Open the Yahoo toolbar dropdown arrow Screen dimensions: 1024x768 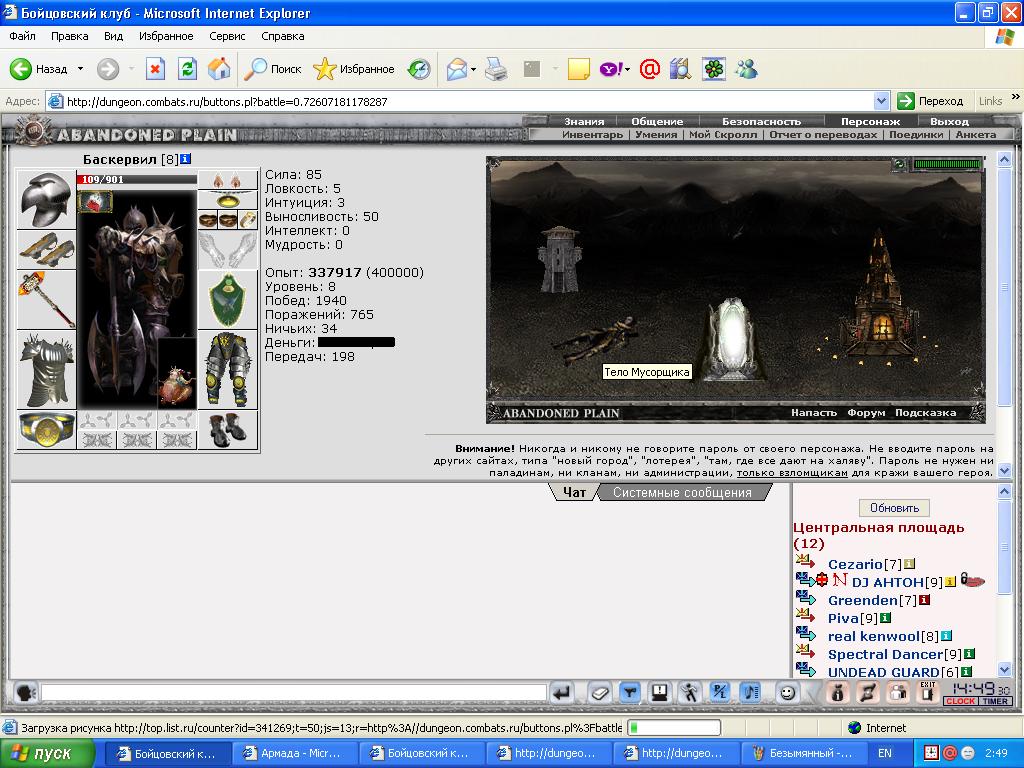pos(627,69)
